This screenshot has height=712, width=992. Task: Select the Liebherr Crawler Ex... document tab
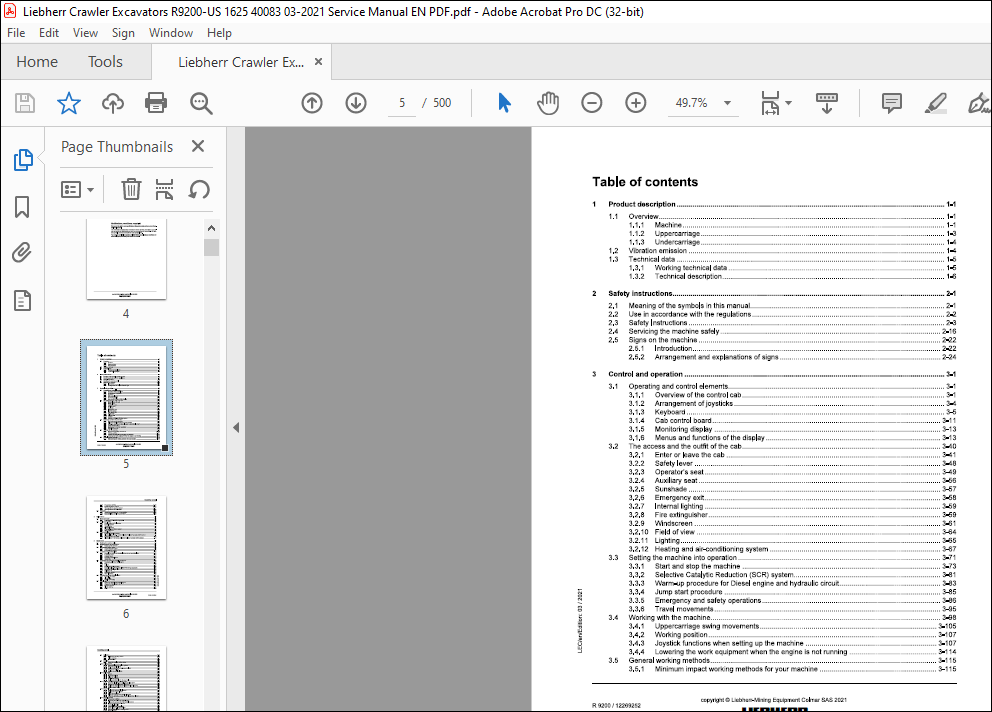241,62
